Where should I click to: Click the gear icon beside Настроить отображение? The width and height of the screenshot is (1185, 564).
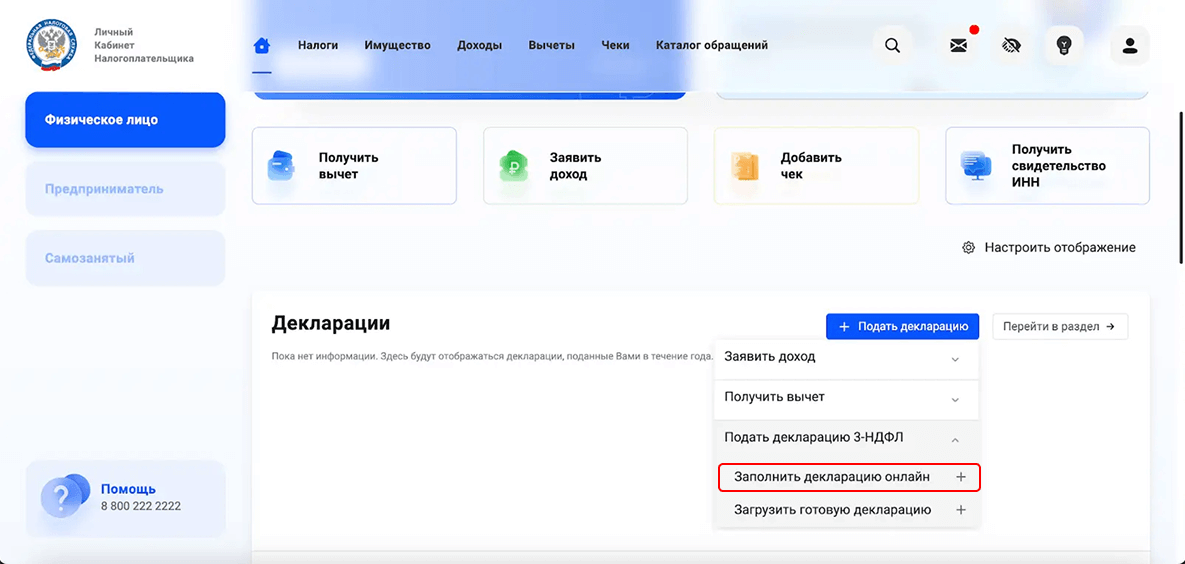click(x=968, y=247)
